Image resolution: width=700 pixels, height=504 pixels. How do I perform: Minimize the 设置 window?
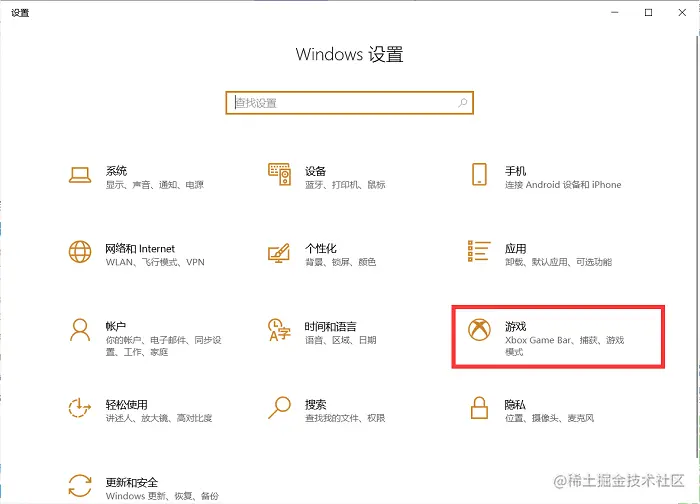coord(615,12)
